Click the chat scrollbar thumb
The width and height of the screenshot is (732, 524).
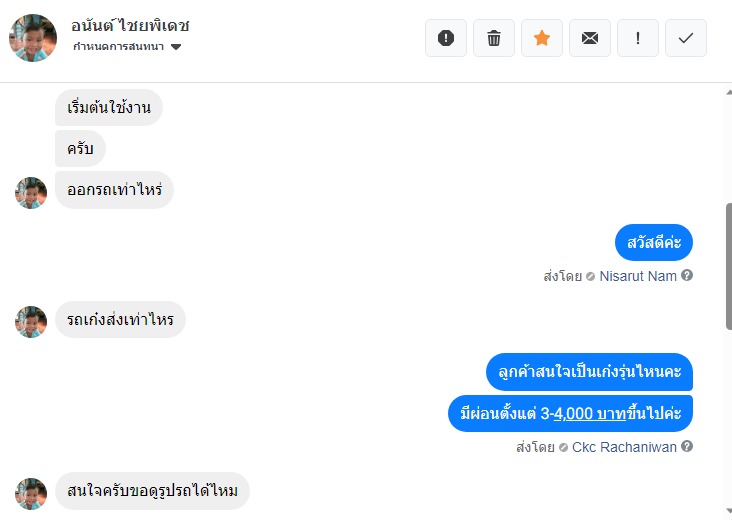[728, 265]
